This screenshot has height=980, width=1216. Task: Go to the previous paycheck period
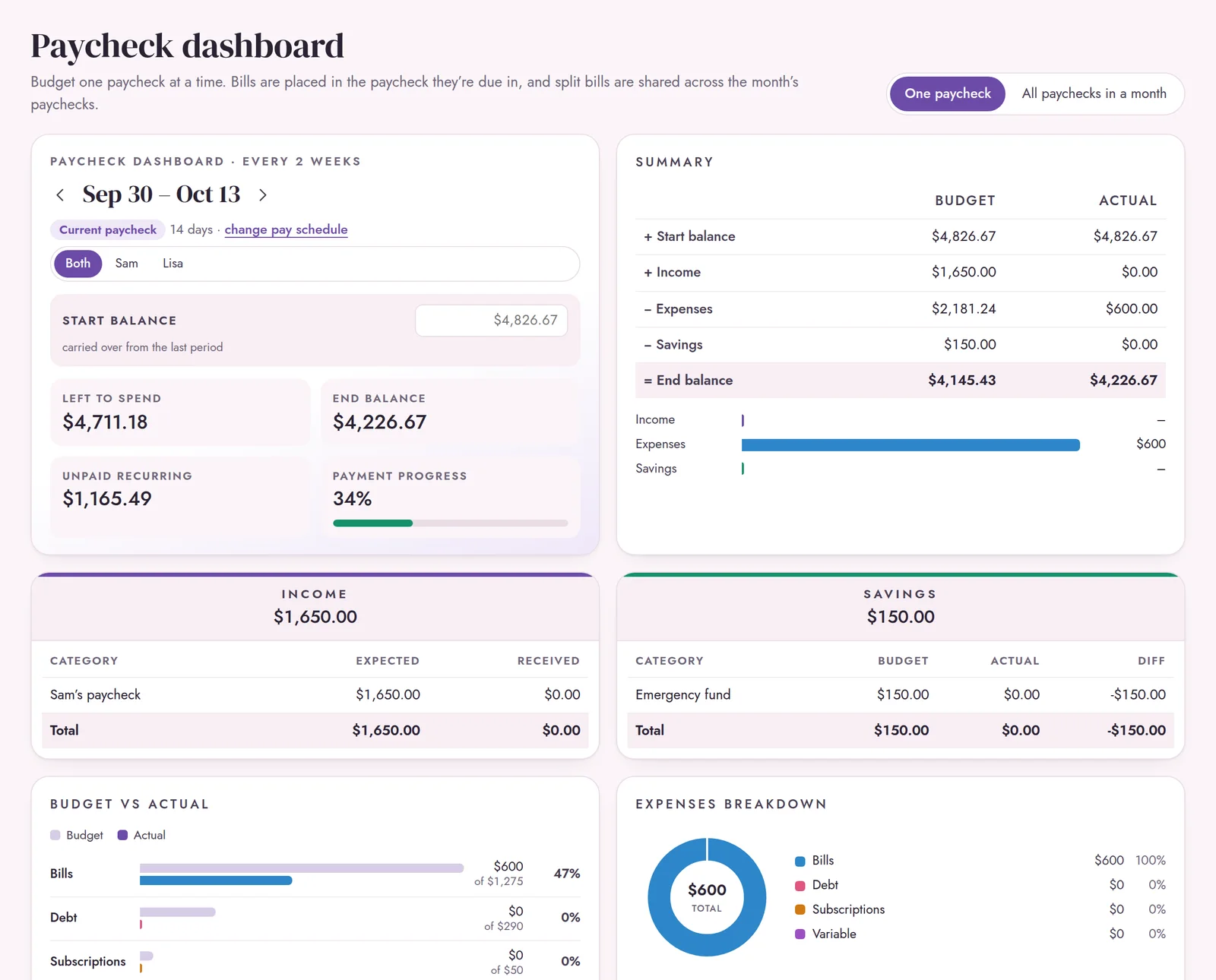60,195
